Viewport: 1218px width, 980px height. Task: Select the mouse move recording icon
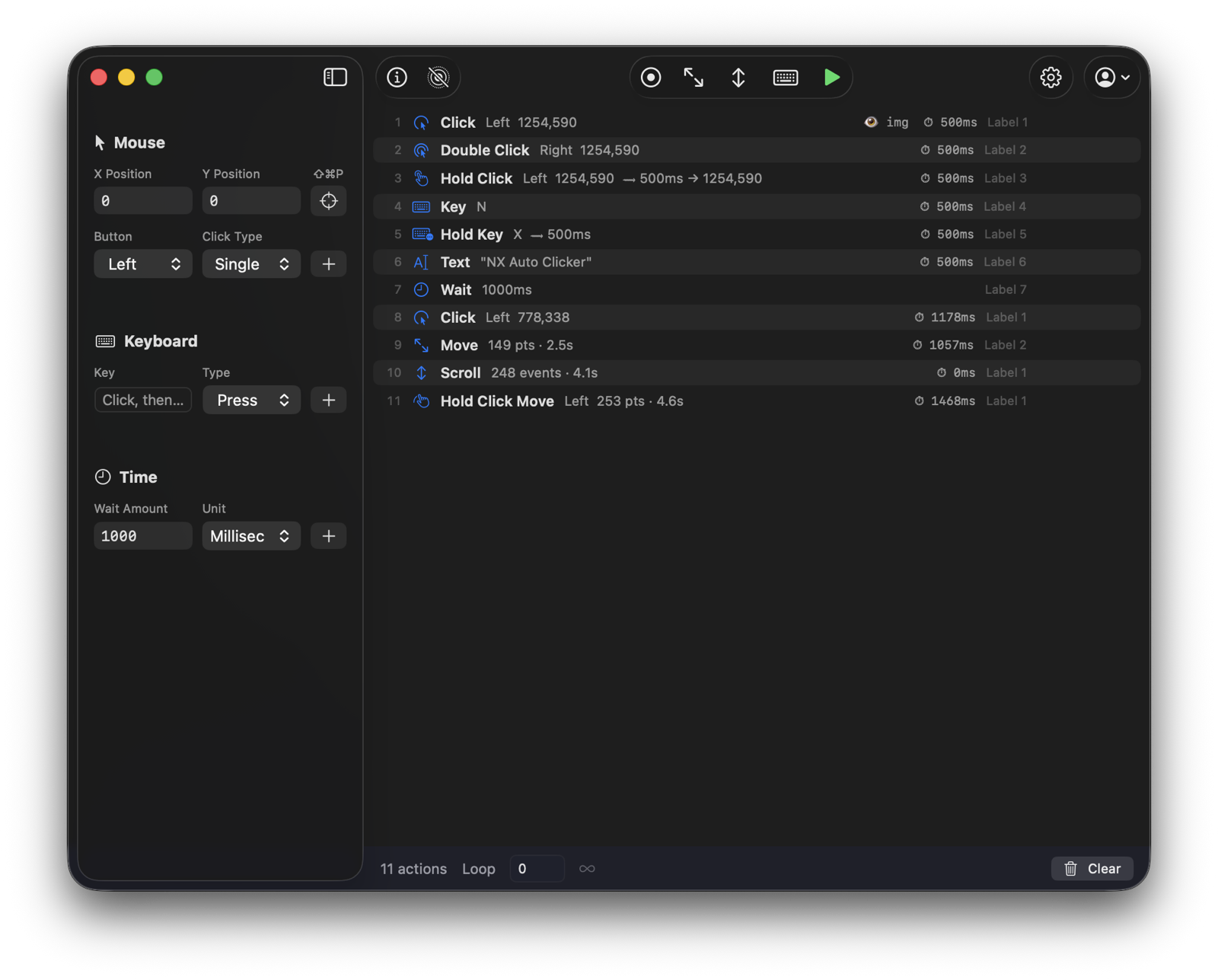(x=693, y=77)
